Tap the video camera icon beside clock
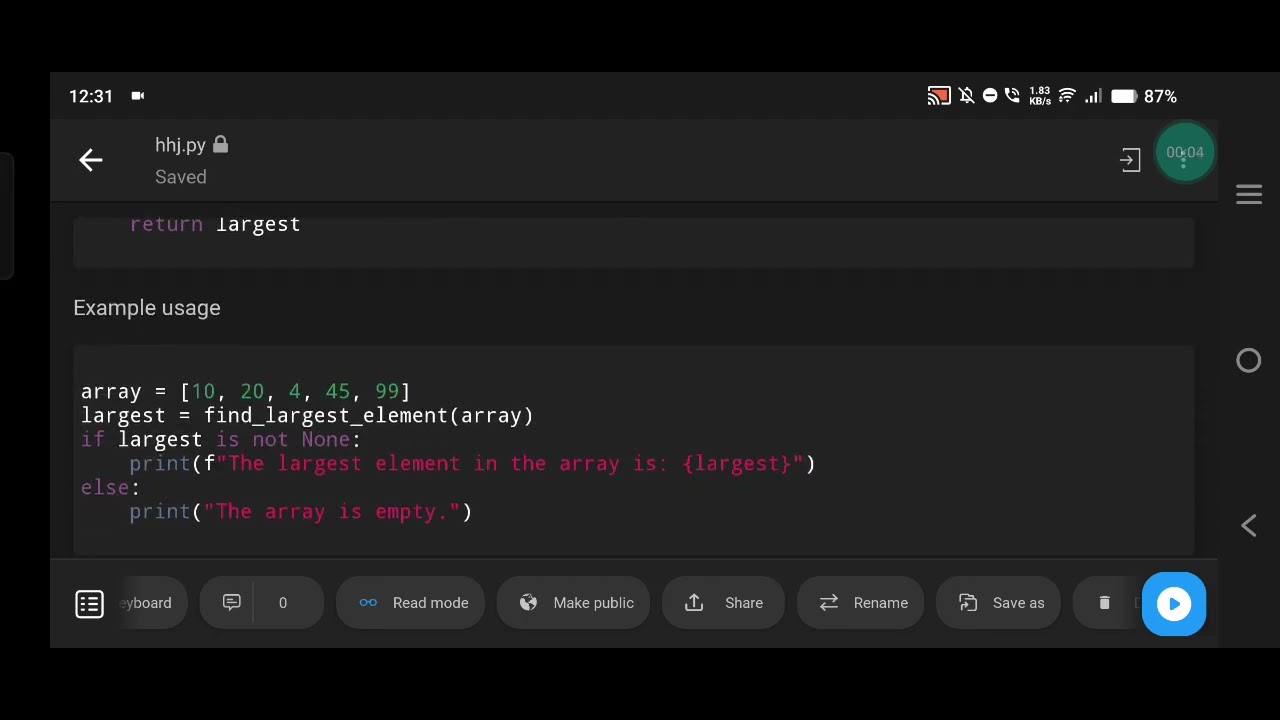1280x720 pixels. pyautogui.click(x=138, y=96)
